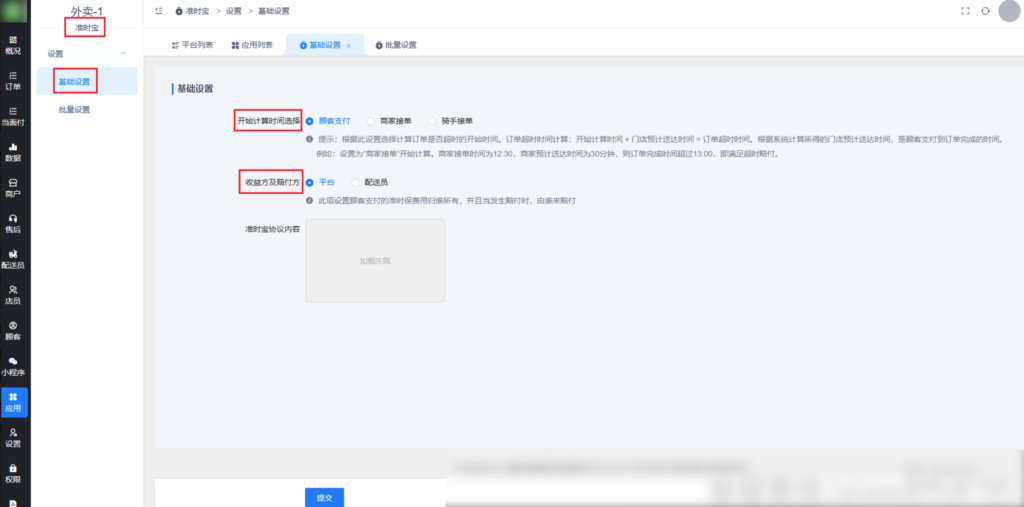The image size is (1024, 507).
Task: Open the 顾客 customers sidebar icon
Action: click(13, 331)
